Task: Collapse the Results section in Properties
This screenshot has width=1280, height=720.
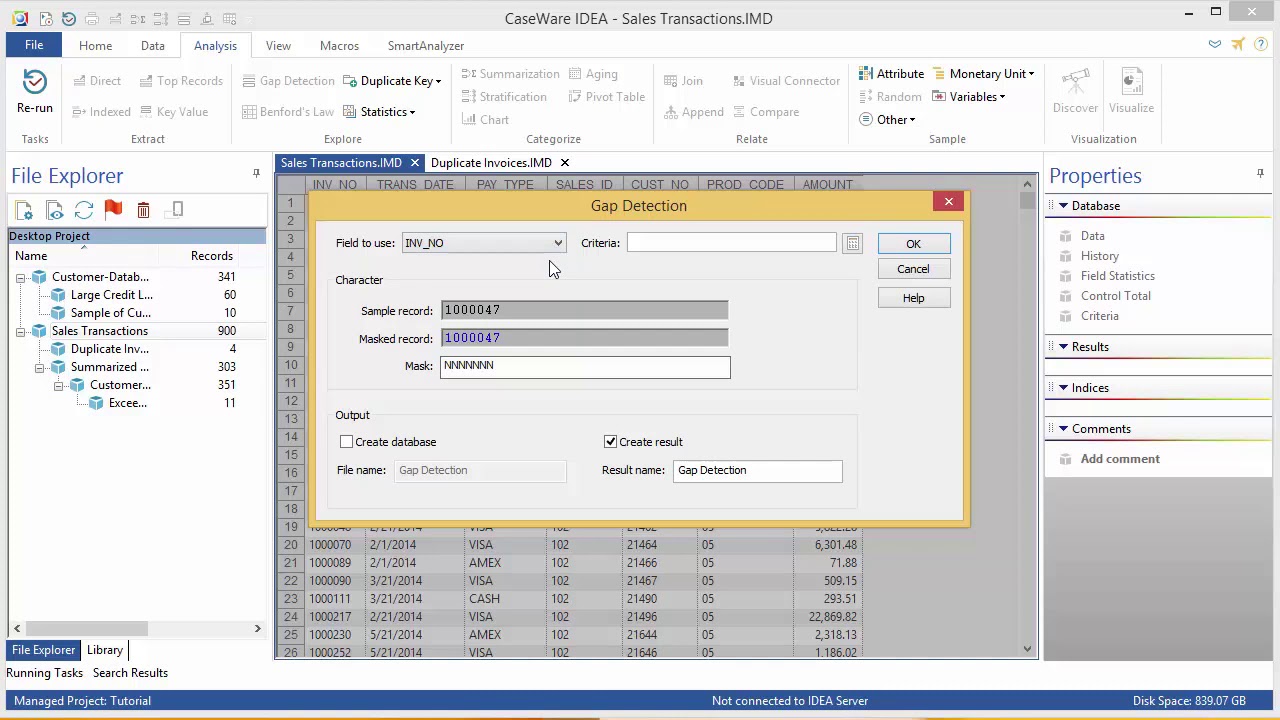Action: [1063, 347]
